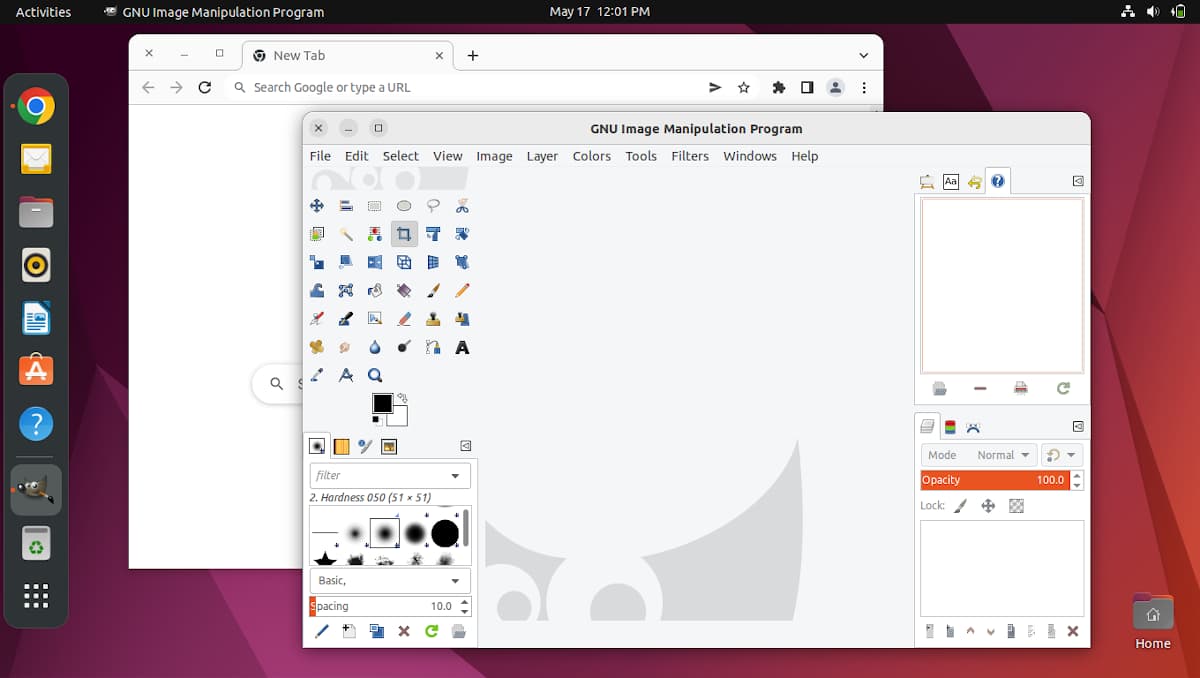The height and width of the screenshot is (678, 1200).
Task: Toggle lock alpha channel
Action: point(1017,506)
